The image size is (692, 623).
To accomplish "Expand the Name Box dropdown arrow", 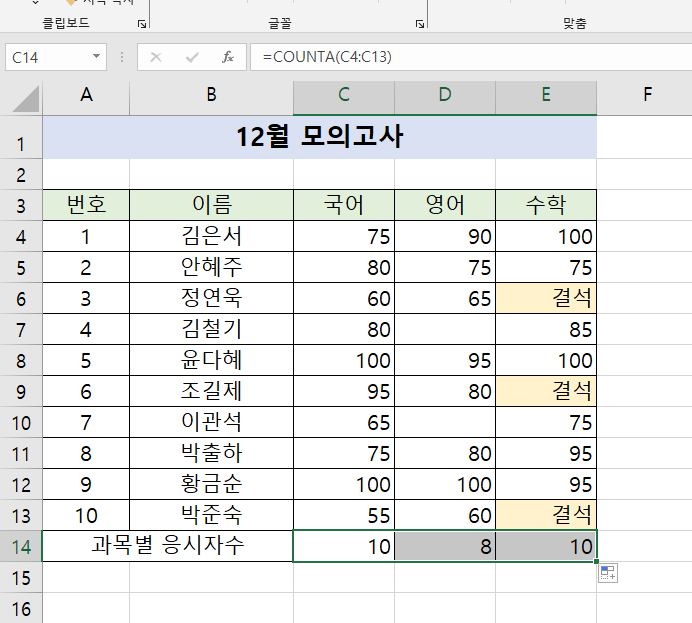I will [x=96, y=56].
